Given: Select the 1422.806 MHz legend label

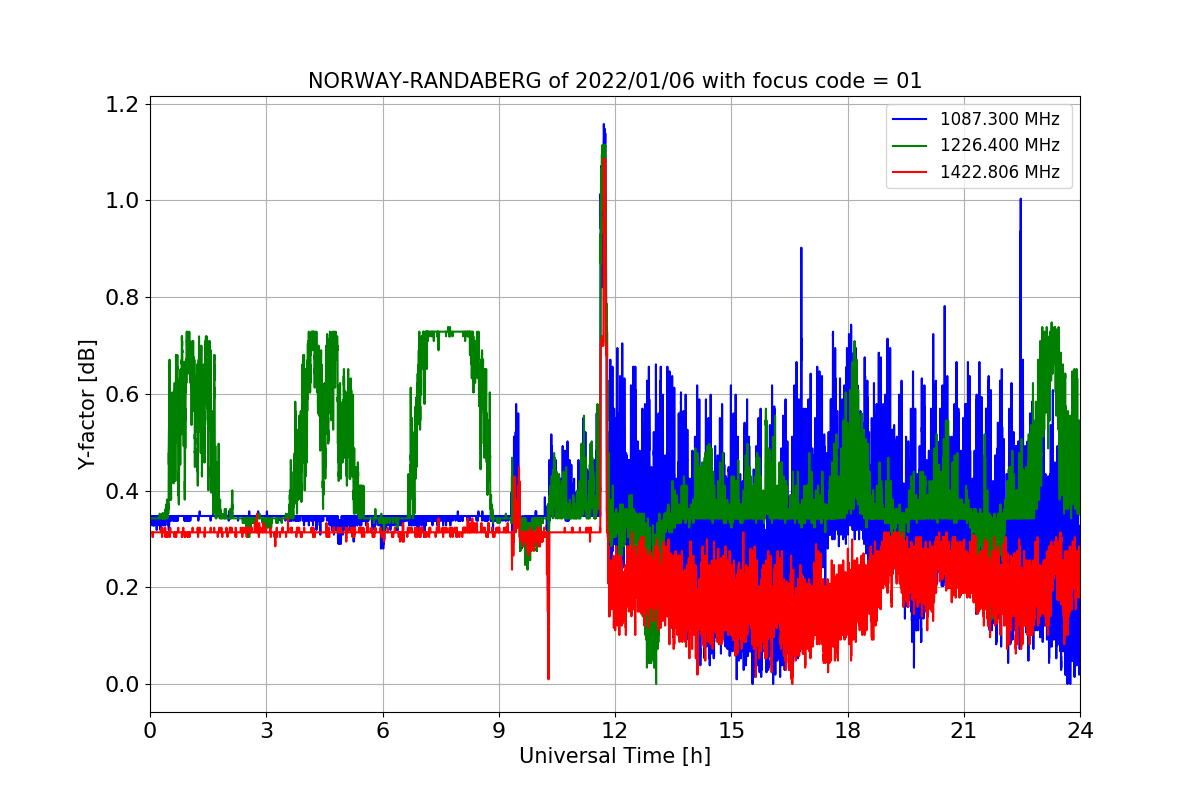Looking at the screenshot, I should tap(1000, 172).
